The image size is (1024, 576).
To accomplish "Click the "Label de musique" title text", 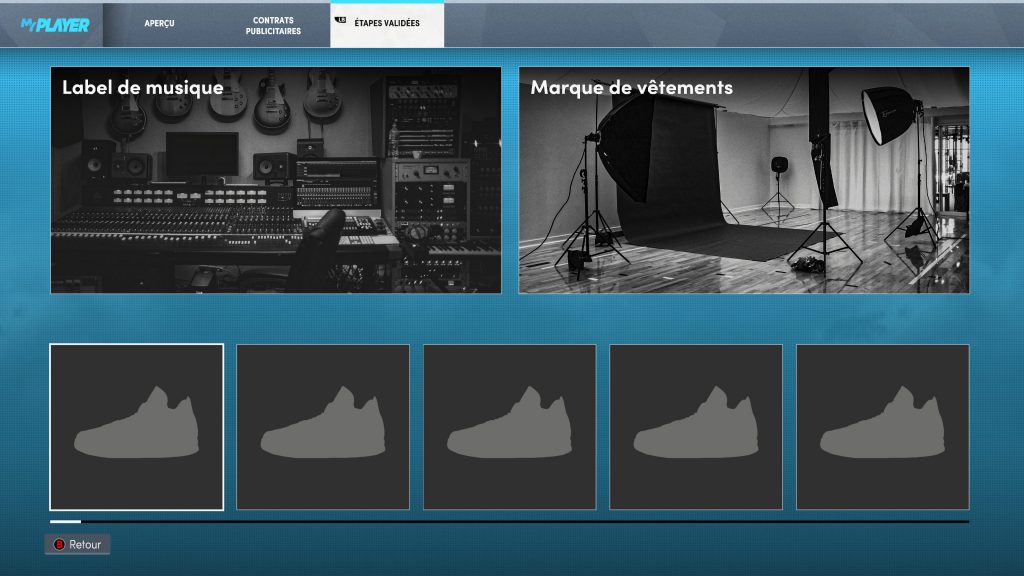I will point(142,87).
